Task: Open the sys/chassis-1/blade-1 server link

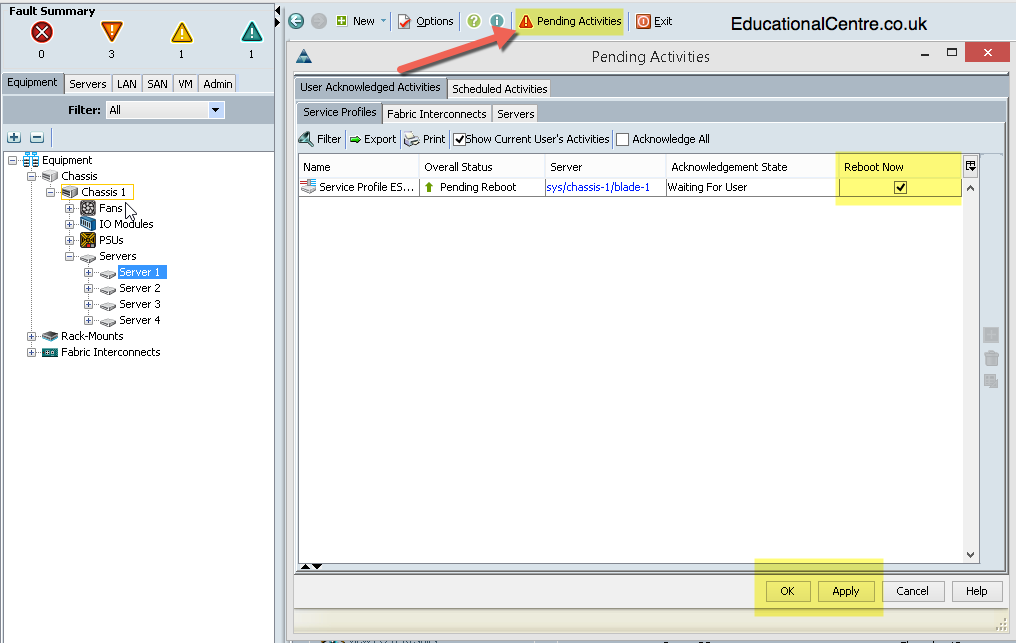Action: (x=598, y=187)
